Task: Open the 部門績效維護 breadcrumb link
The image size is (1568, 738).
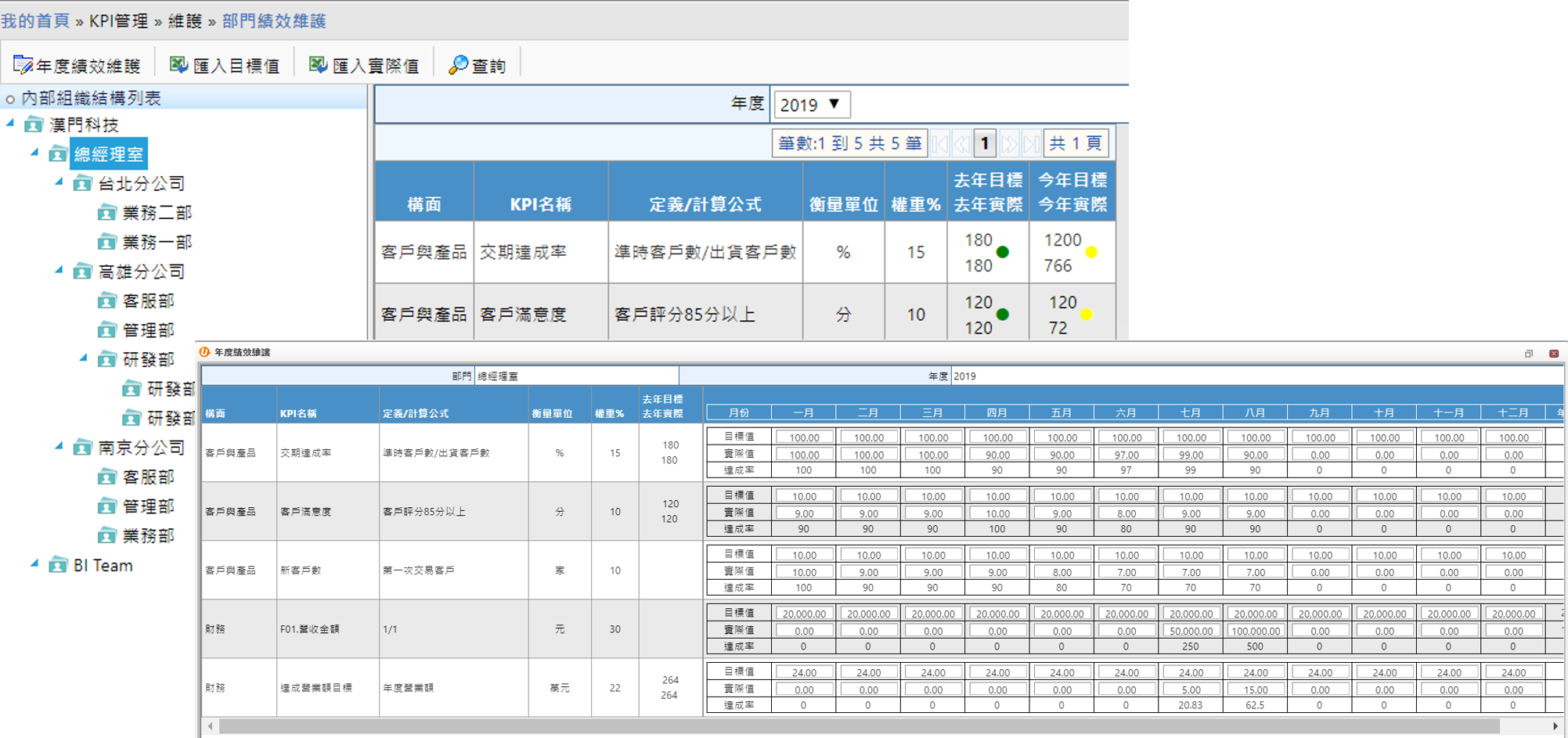Action: (x=274, y=21)
